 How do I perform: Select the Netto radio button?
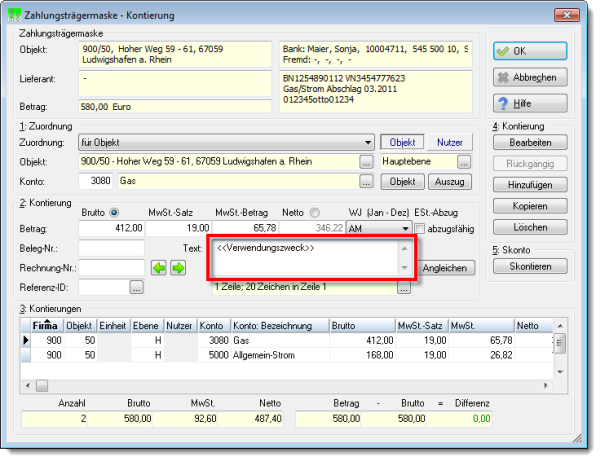(315, 212)
